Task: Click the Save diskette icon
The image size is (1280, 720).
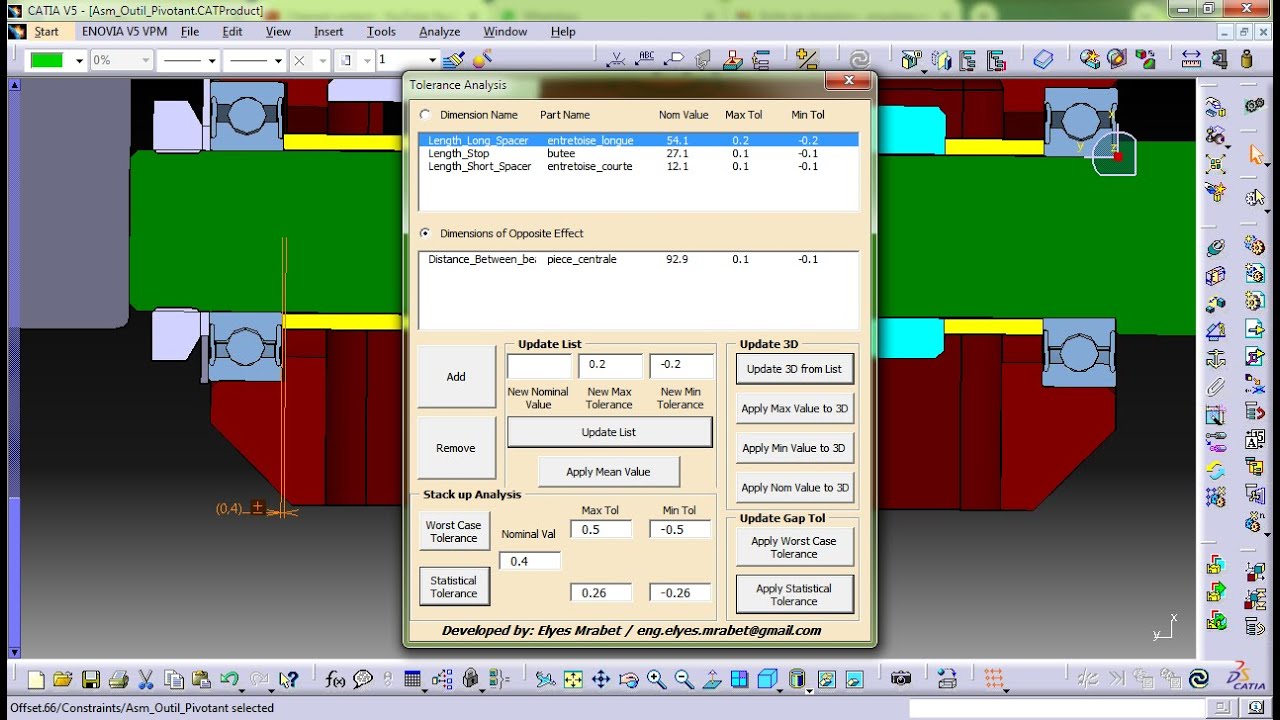Action: pyautogui.click(x=90, y=680)
